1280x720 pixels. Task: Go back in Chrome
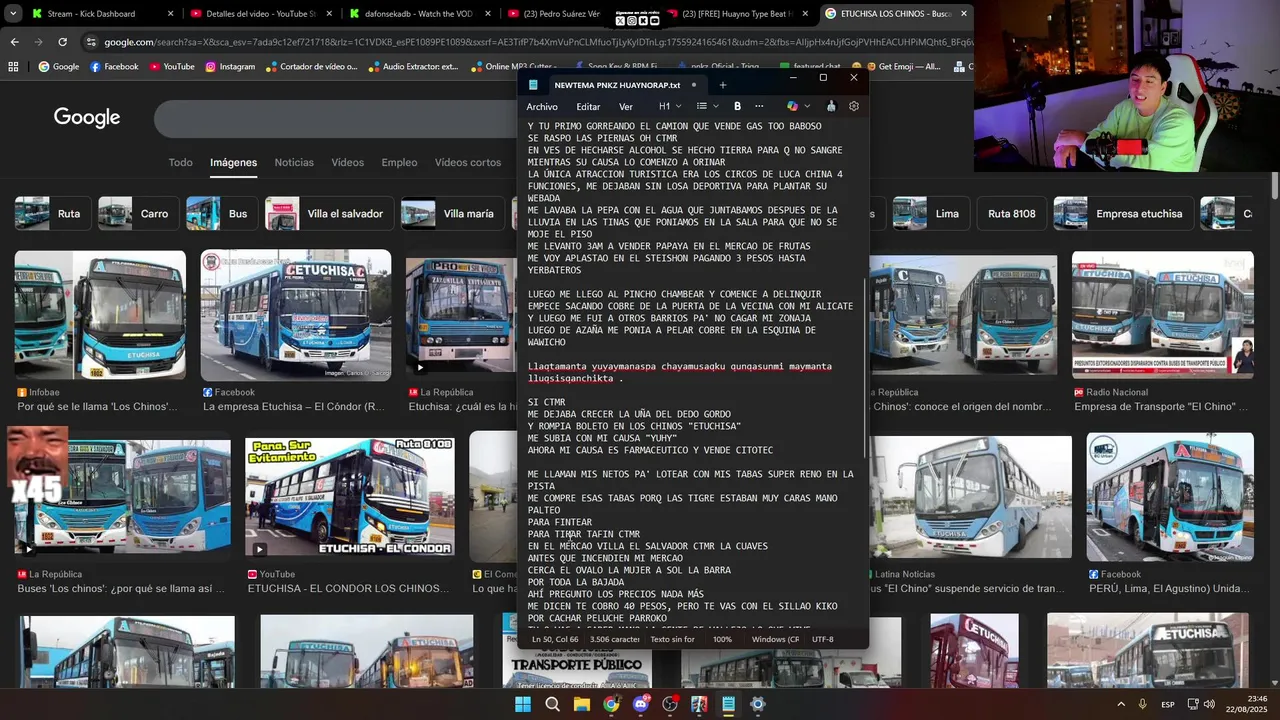(14, 42)
